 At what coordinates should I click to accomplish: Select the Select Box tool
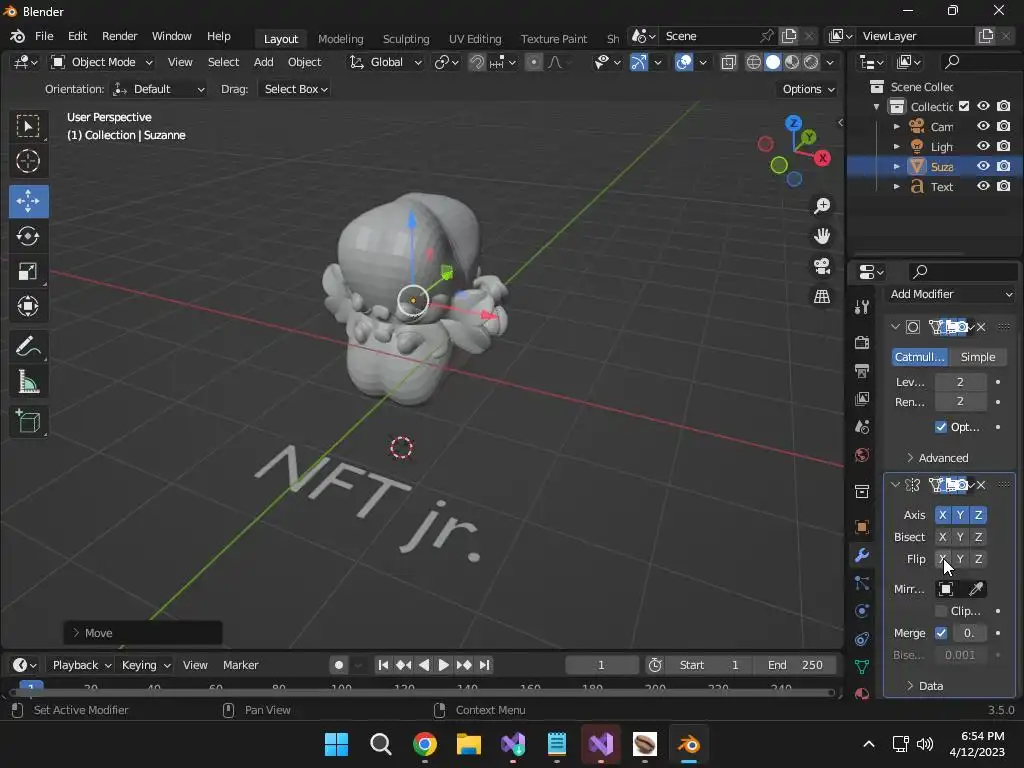[28, 126]
